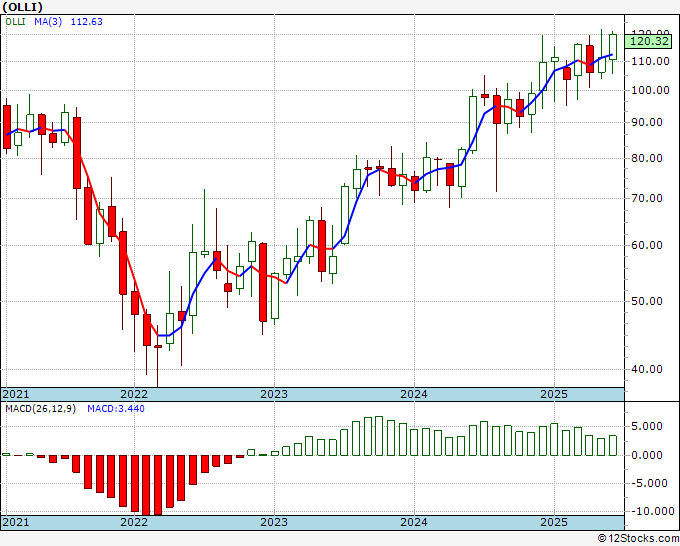The width and height of the screenshot is (680, 546).
Task: Click the last green MACD histogram bar
Action: coord(613,445)
